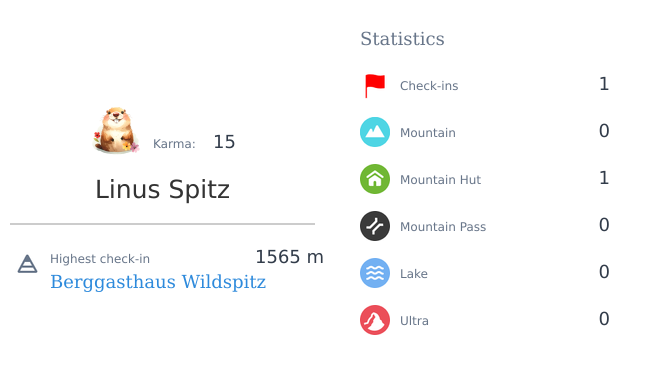The image size is (650, 385).
Task: Click the Mountain Hut count of 1
Action: pyautogui.click(x=604, y=178)
